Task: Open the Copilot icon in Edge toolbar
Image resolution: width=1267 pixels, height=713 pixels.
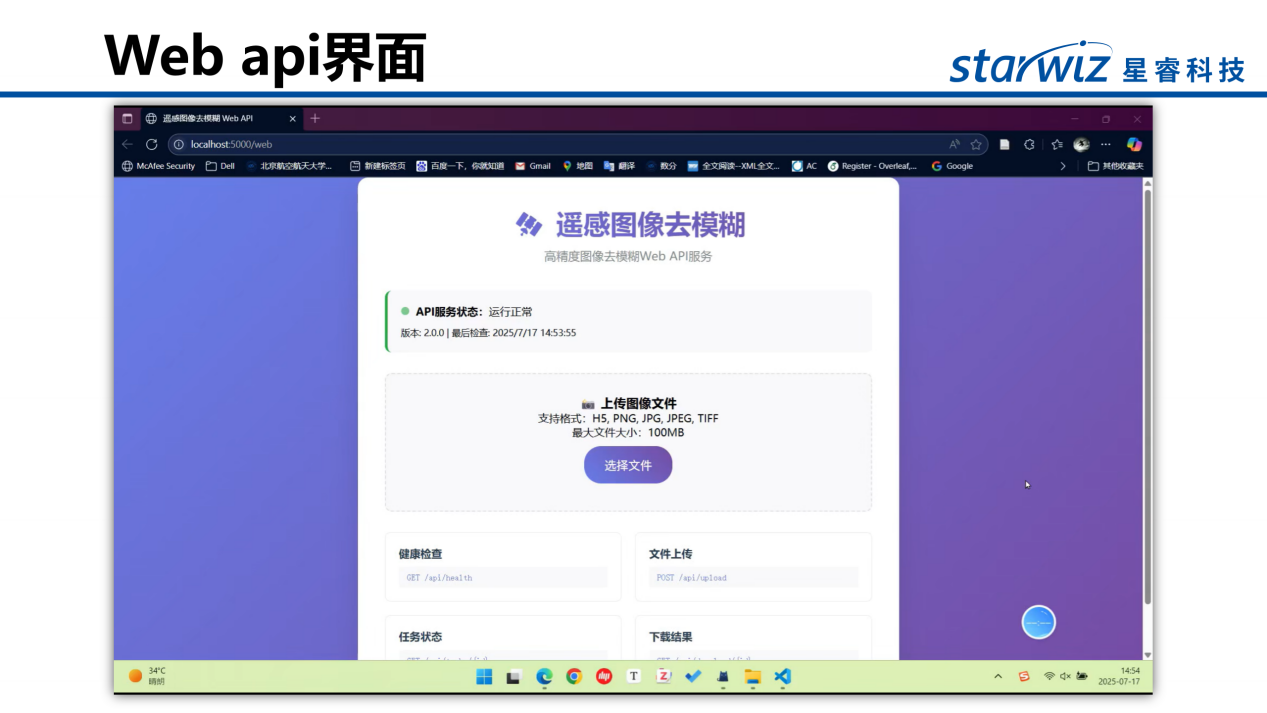Action: pyautogui.click(x=1134, y=144)
